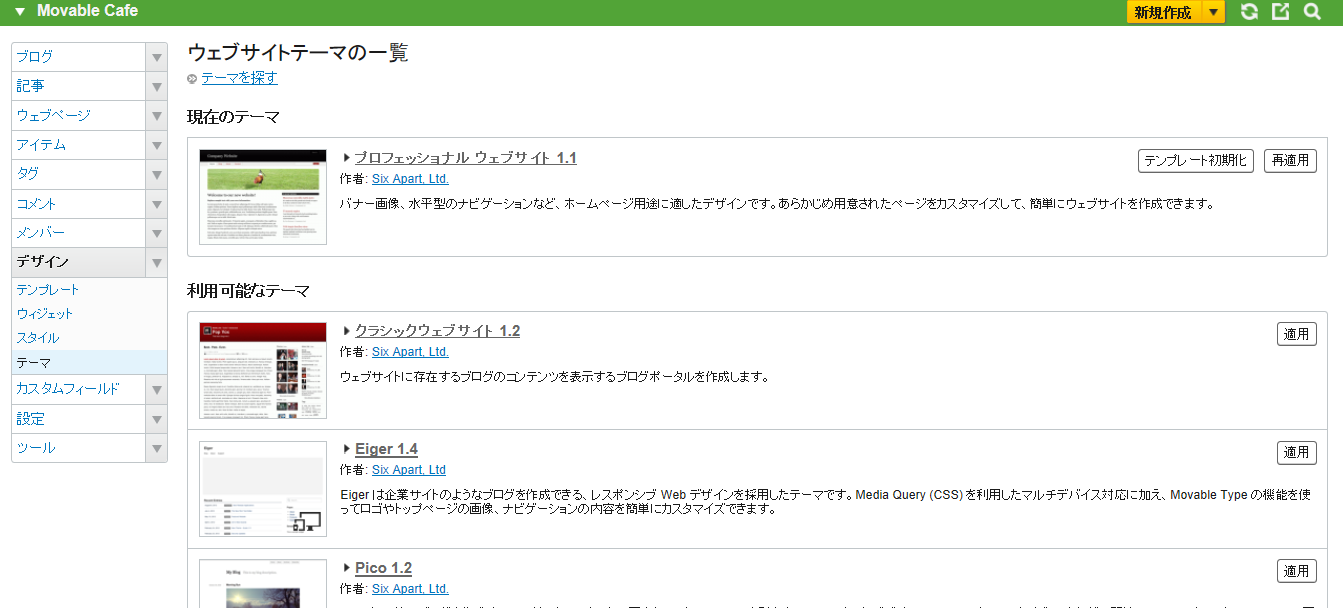Click Six Apart link under Pico
This screenshot has width=1343, height=608.
(410, 589)
